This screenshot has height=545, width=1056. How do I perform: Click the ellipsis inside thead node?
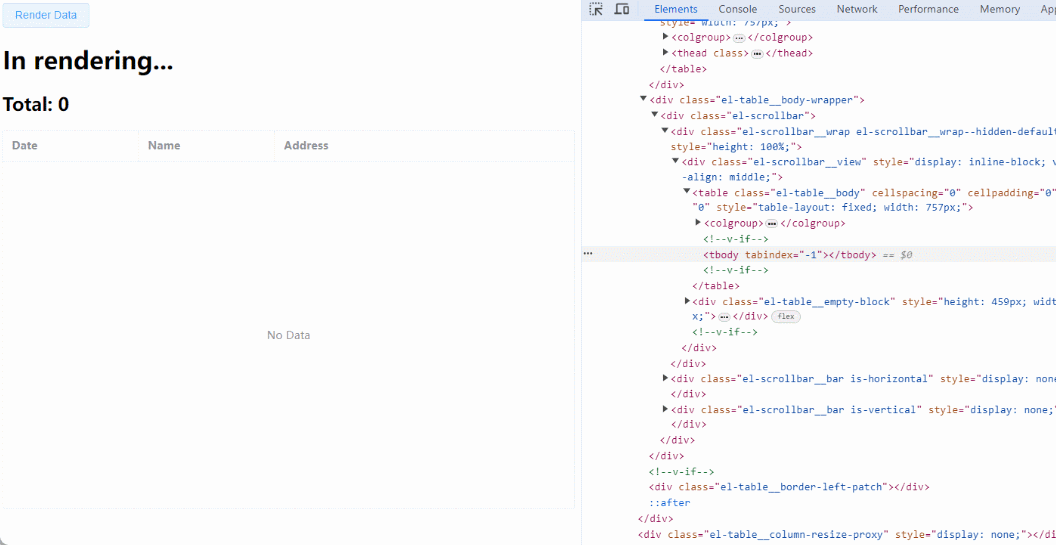(757, 53)
